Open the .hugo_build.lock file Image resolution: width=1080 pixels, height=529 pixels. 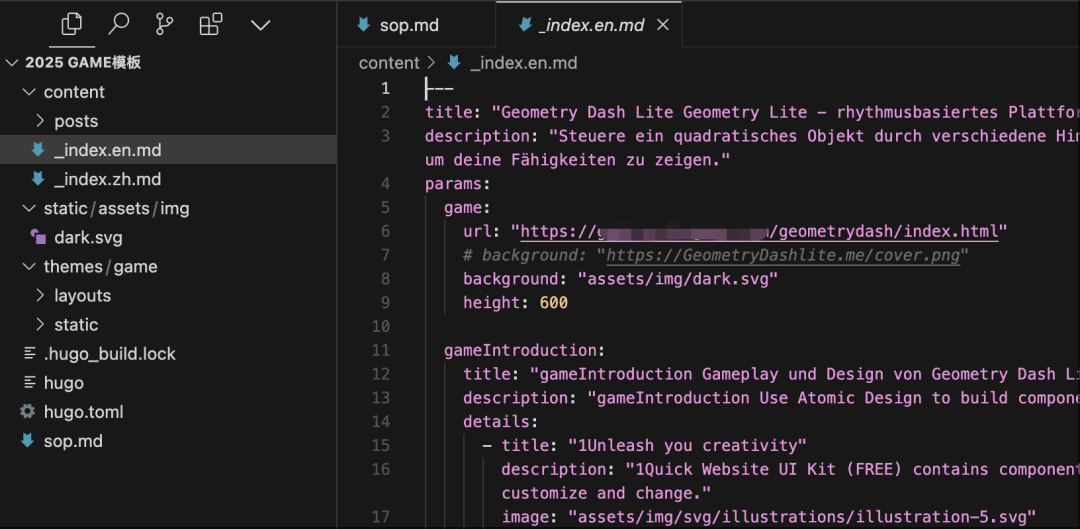point(168,354)
